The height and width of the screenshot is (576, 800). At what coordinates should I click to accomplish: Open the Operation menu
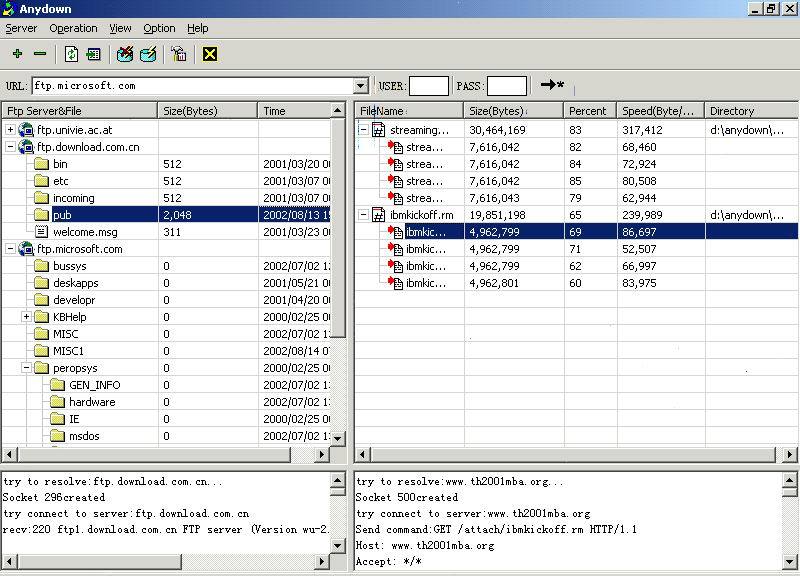[73, 29]
